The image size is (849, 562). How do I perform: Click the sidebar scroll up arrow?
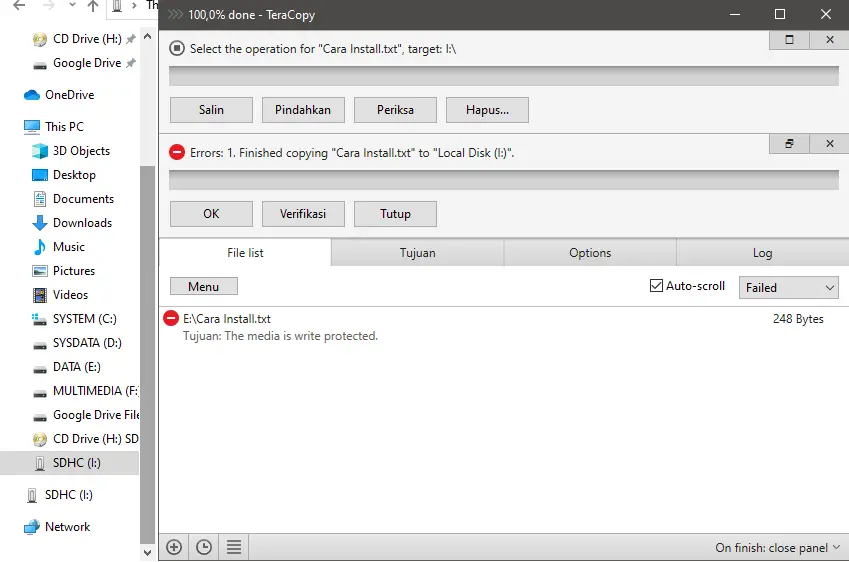147,37
